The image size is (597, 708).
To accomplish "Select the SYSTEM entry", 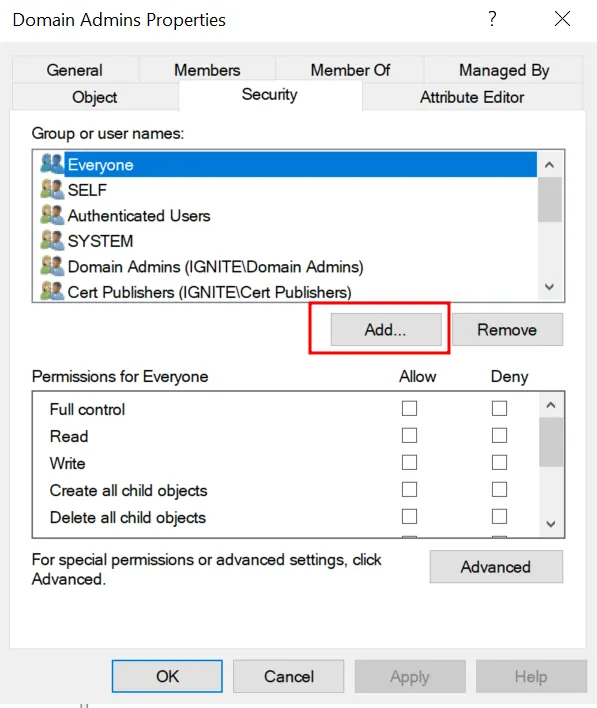I will click(x=288, y=241).
